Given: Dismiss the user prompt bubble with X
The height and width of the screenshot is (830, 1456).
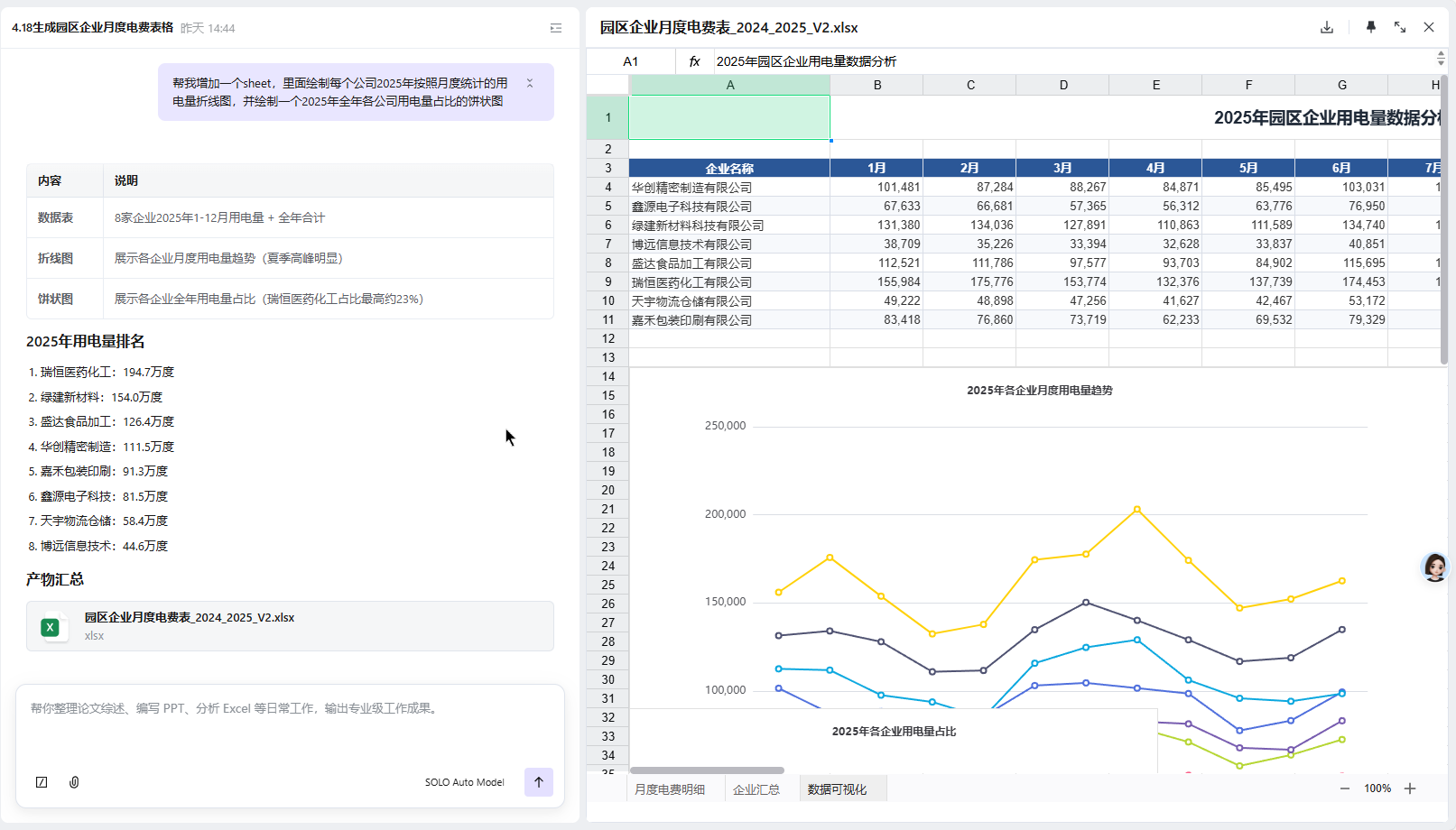Looking at the screenshot, I should point(530,83).
